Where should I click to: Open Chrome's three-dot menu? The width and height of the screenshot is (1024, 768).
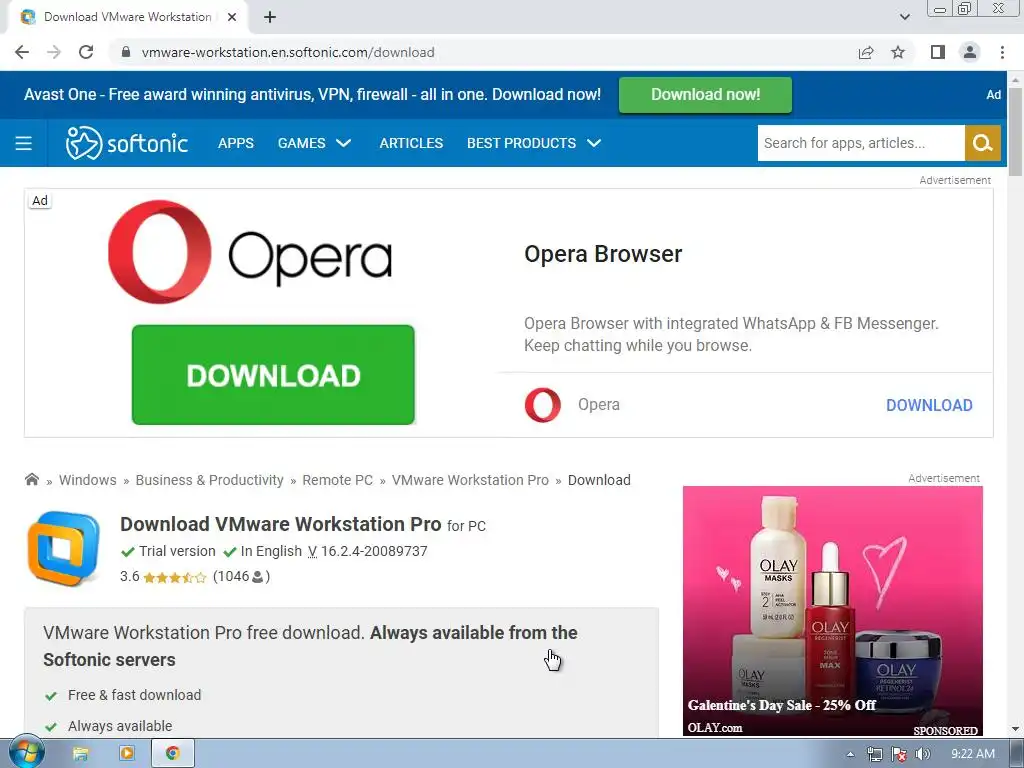point(1002,52)
